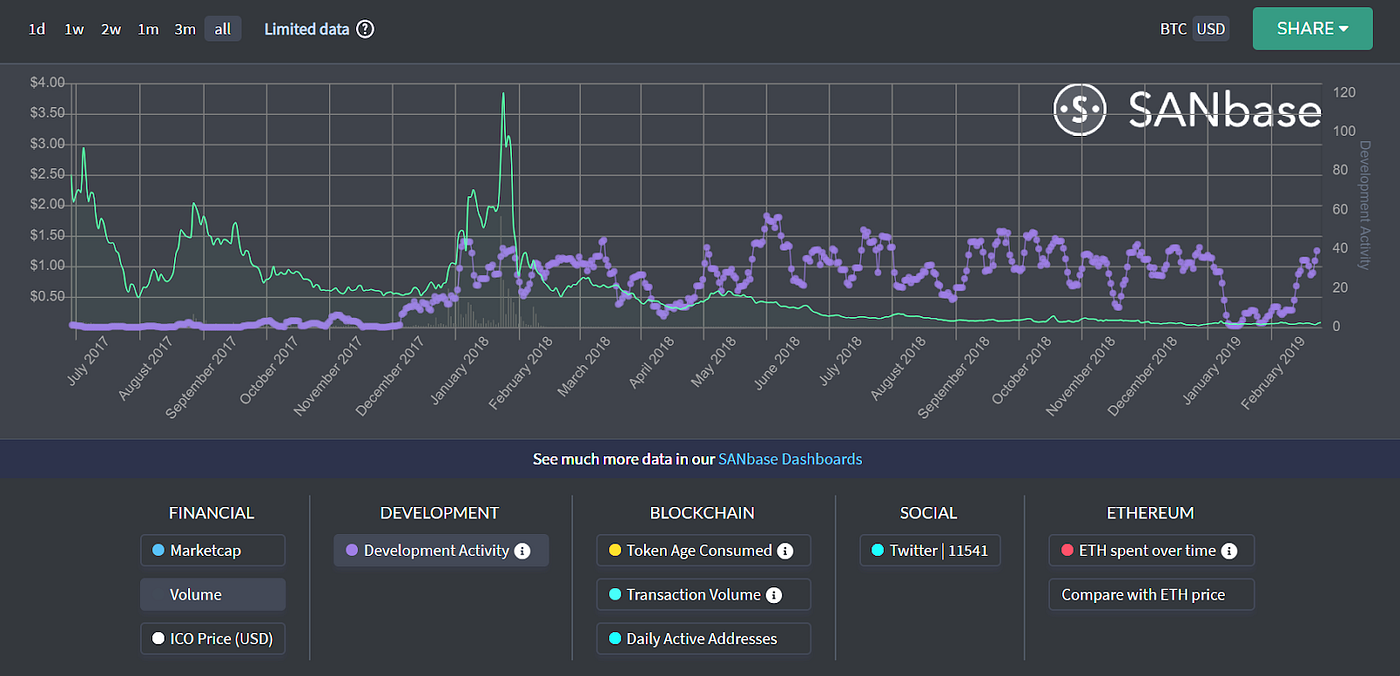This screenshot has height=676, width=1400.
Task: Enable Daily Active Addresses metric
Action: click(x=703, y=638)
